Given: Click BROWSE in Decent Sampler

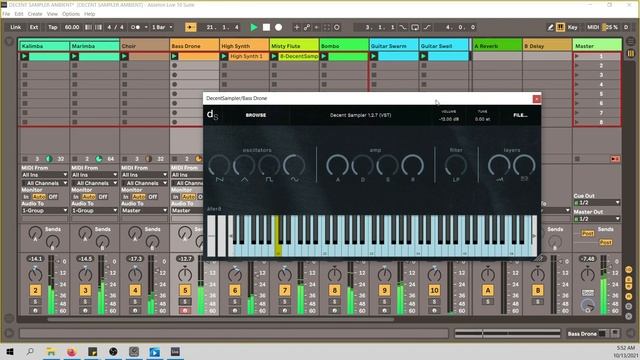Looking at the screenshot, I should pos(256,115).
